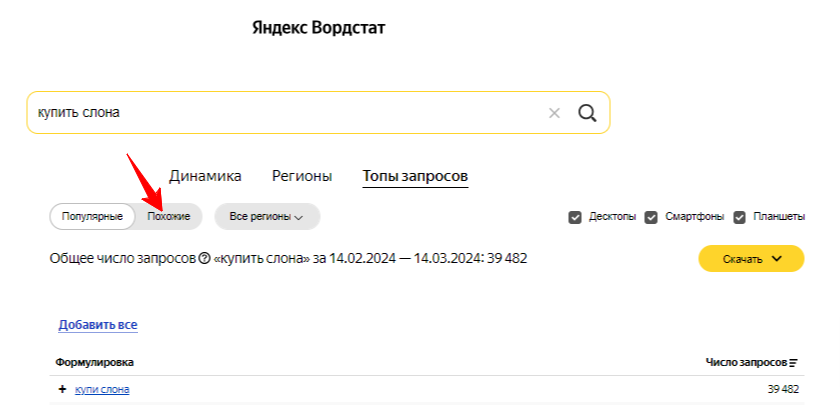This screenshot has width=840, height=405.
Task: Toggle the Десктопы checkbox
Action: click(x=575, y=218)
